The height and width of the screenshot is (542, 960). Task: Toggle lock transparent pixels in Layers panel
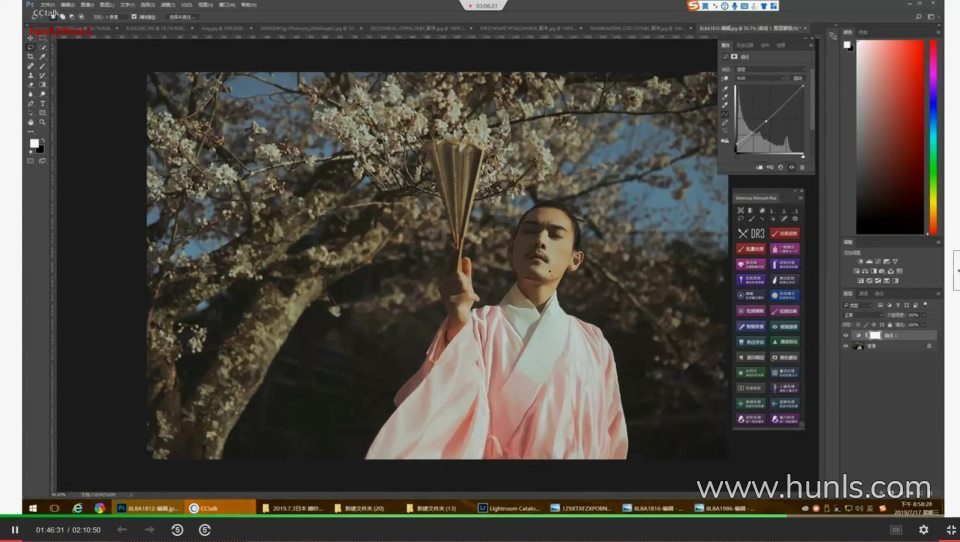[x=858, y=325]
